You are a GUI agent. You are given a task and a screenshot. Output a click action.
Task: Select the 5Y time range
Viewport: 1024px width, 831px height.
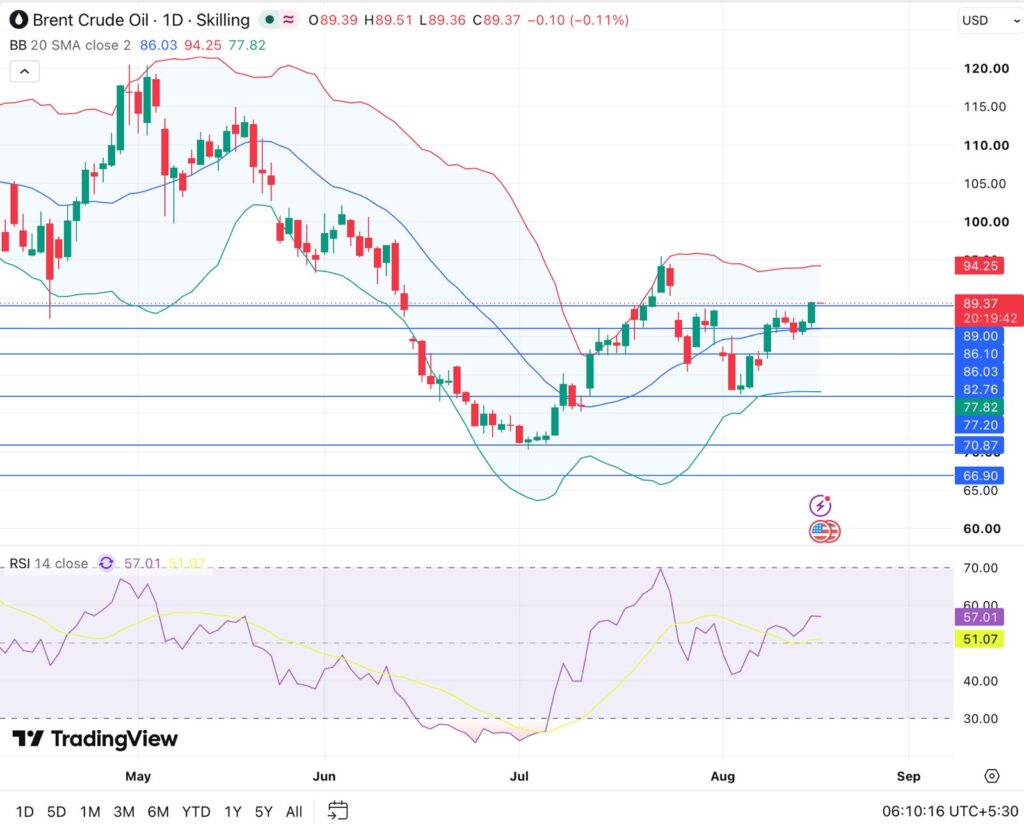tap(263, 811)
